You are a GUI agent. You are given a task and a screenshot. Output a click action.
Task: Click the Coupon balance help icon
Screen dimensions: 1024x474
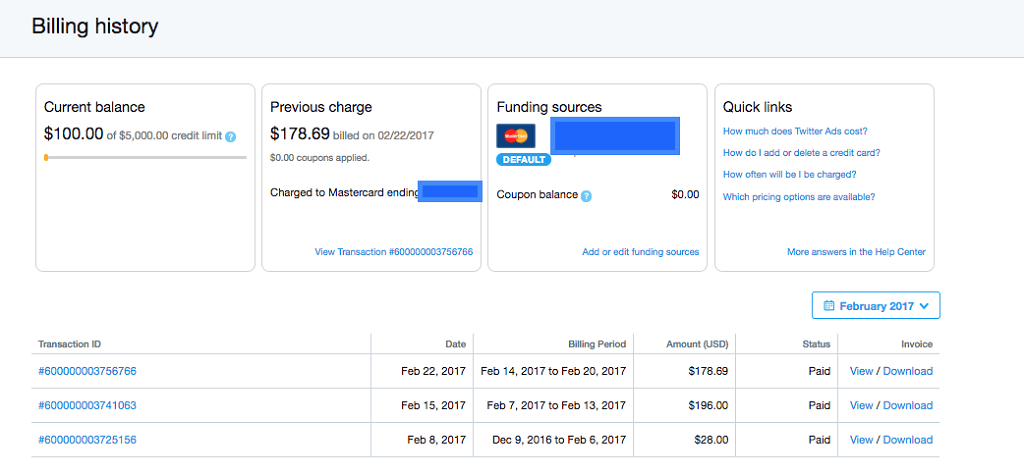586,195
